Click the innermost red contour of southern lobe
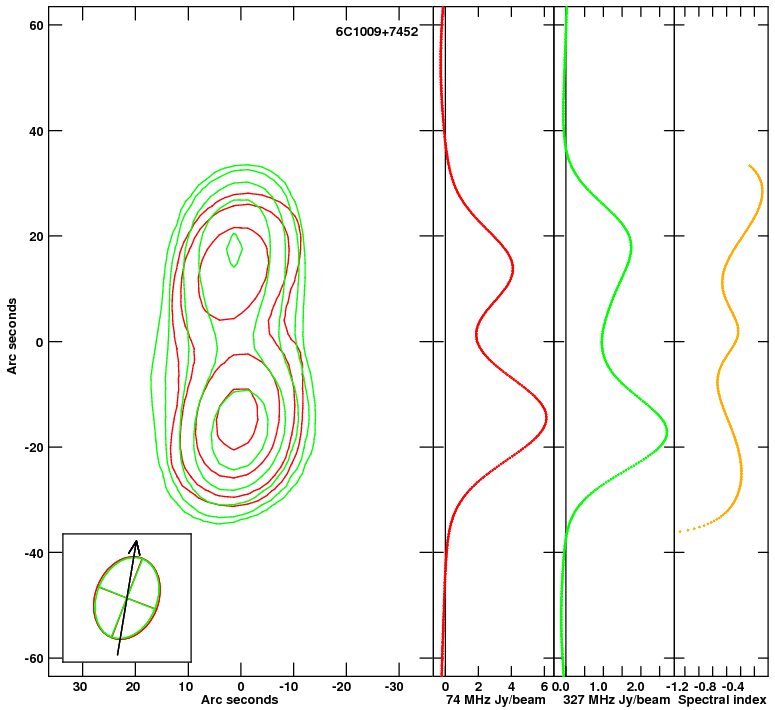Screen dimensions: 775x710 coord(237,419)
